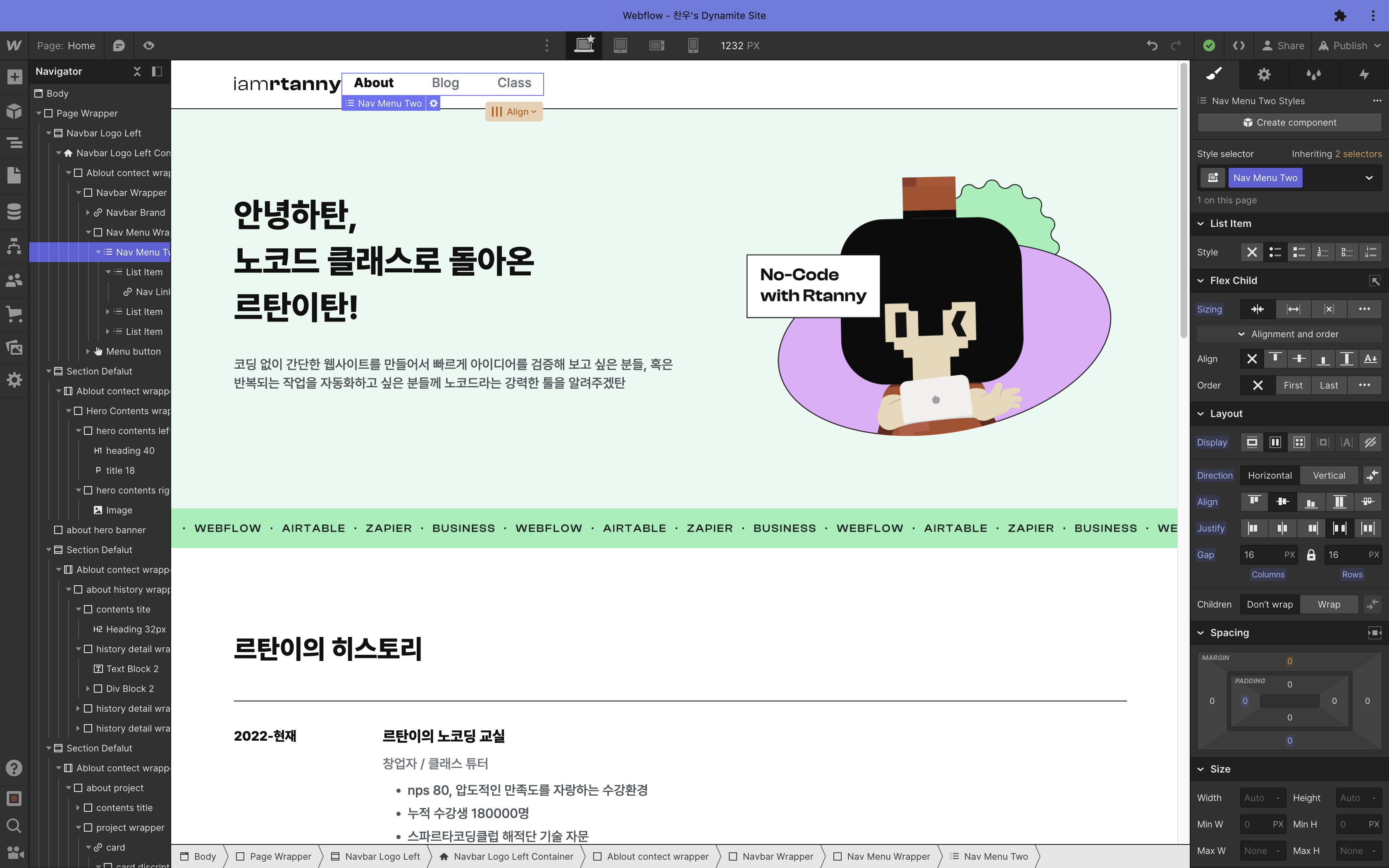
Task: Switch to the Style Manager drops tab
Action: tap(1313, 75)
